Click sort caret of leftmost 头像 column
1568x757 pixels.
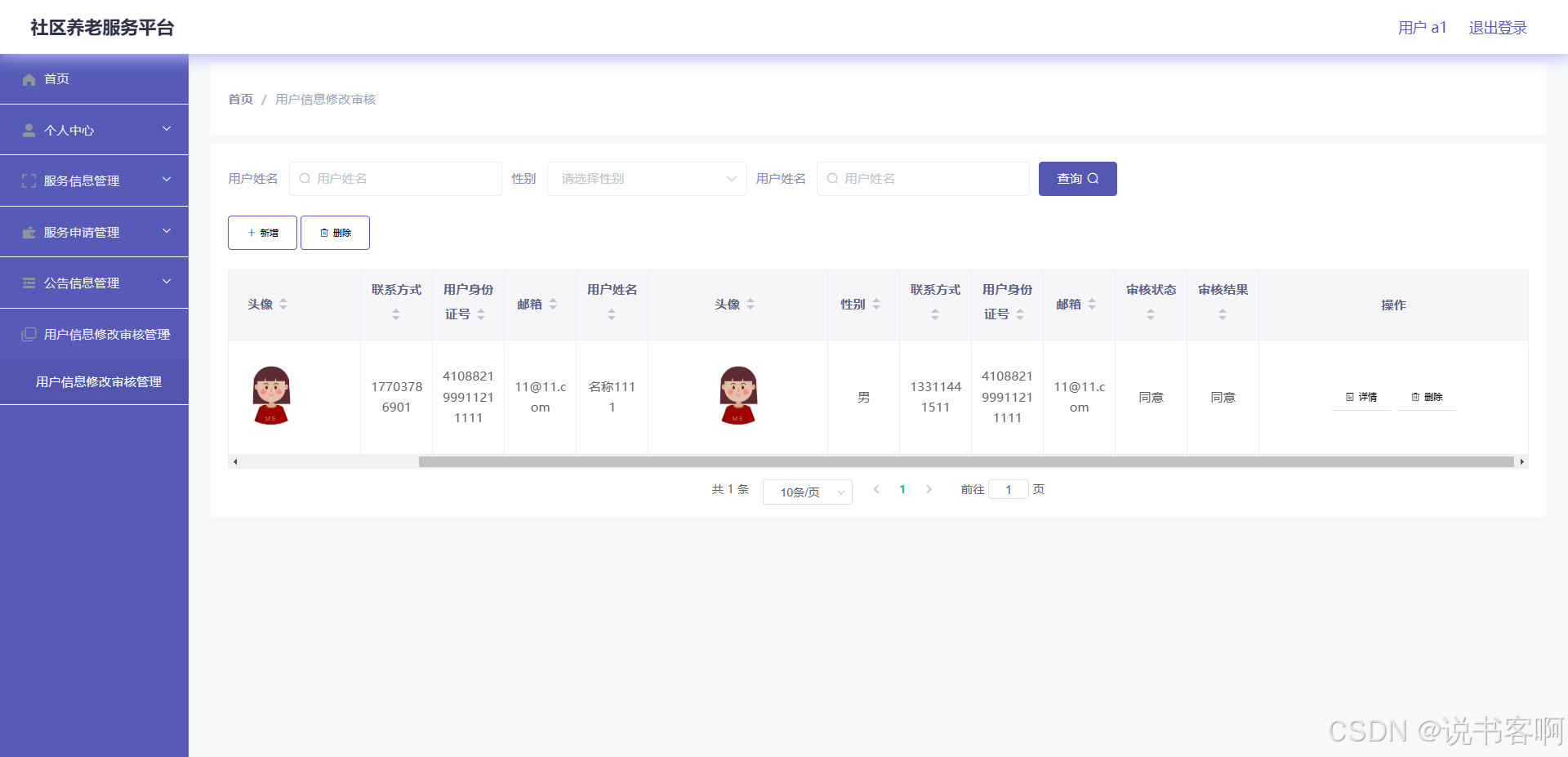tap(283, 304)
